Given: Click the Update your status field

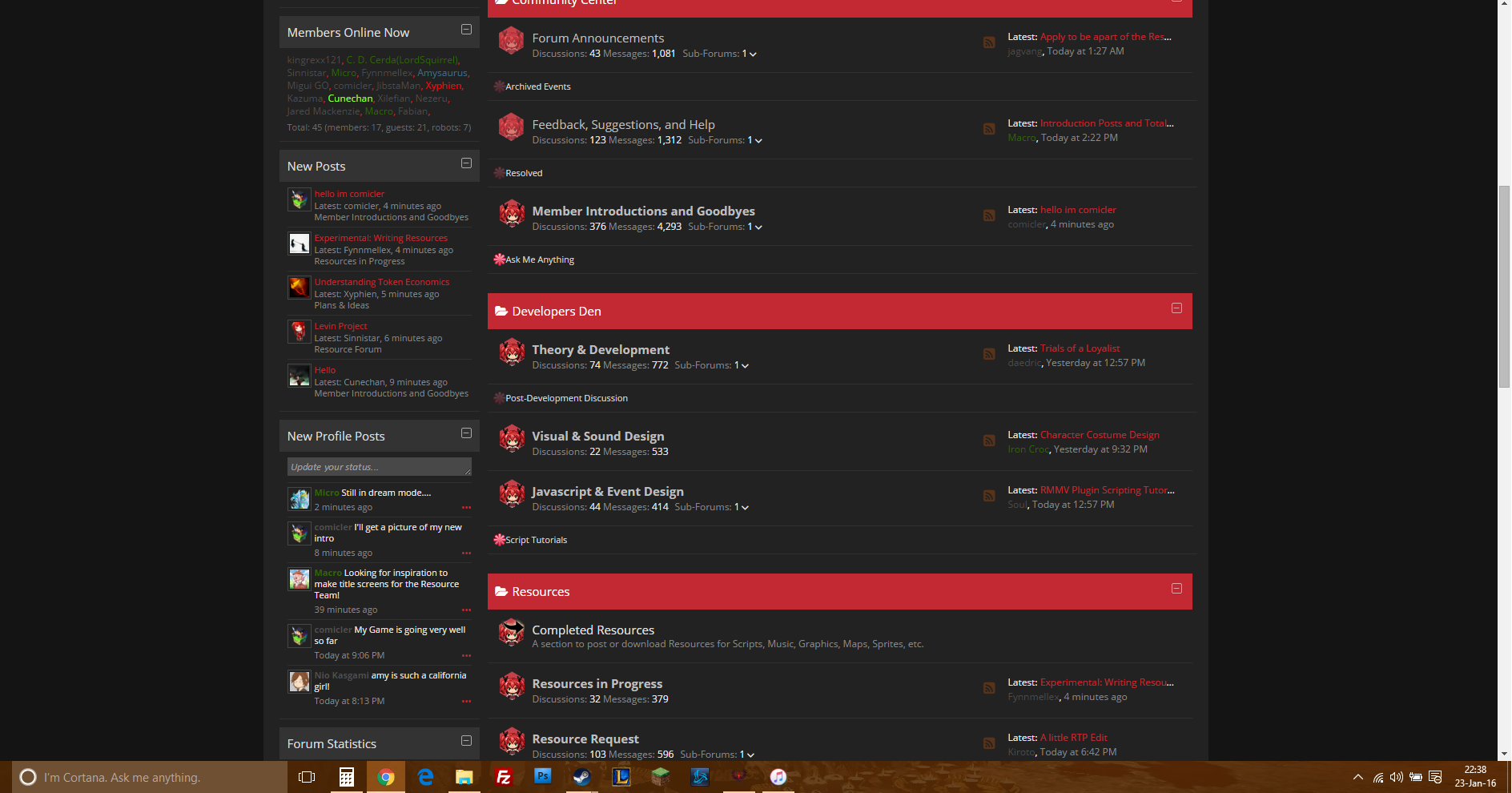Looking at the screenshot, I should point(378,467).
